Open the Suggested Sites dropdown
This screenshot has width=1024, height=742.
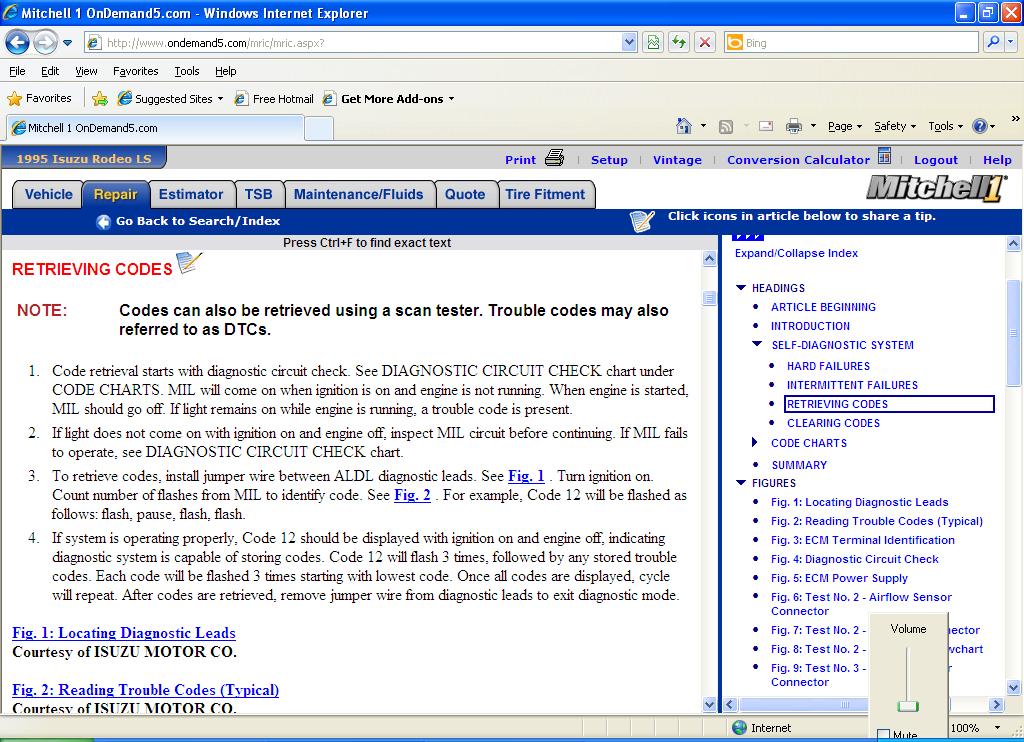click(x=220, y=99)
